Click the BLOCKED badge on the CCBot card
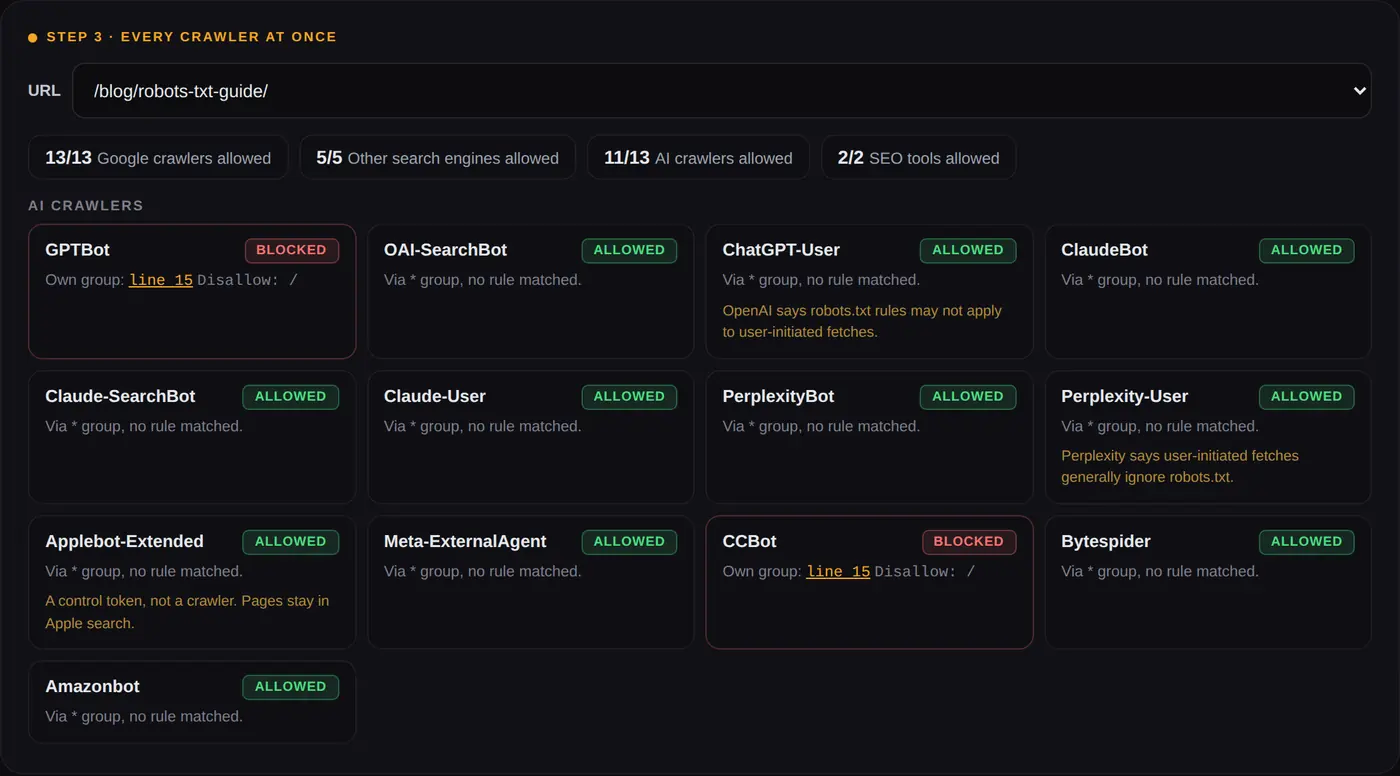This screenshot has width=1400, height=776. point(968,541)
